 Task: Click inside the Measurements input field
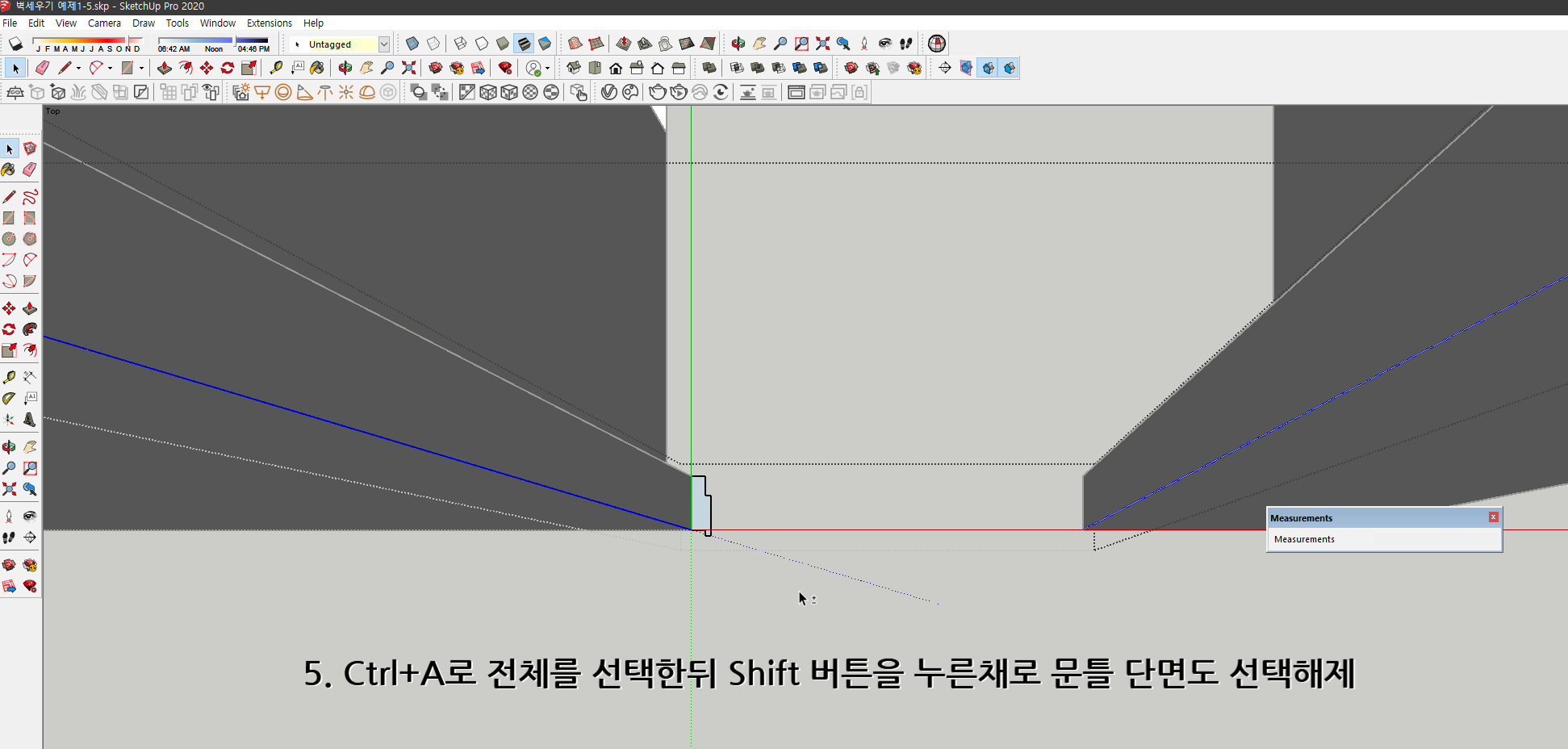tap(1384, 539)
